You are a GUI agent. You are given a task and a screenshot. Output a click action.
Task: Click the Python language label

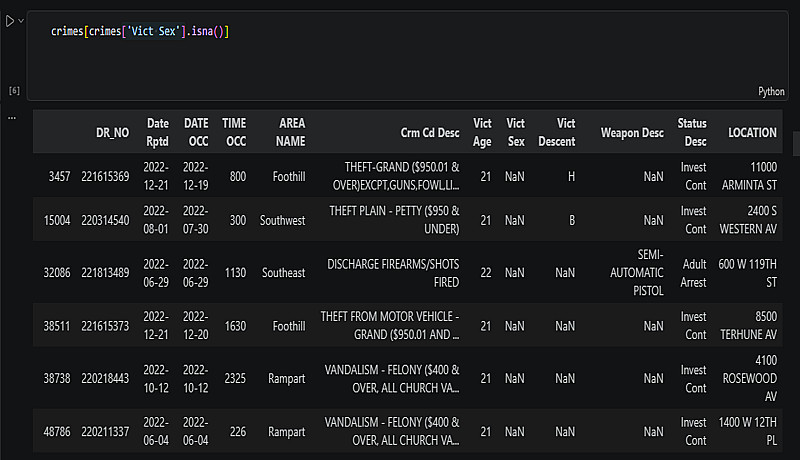771,91
